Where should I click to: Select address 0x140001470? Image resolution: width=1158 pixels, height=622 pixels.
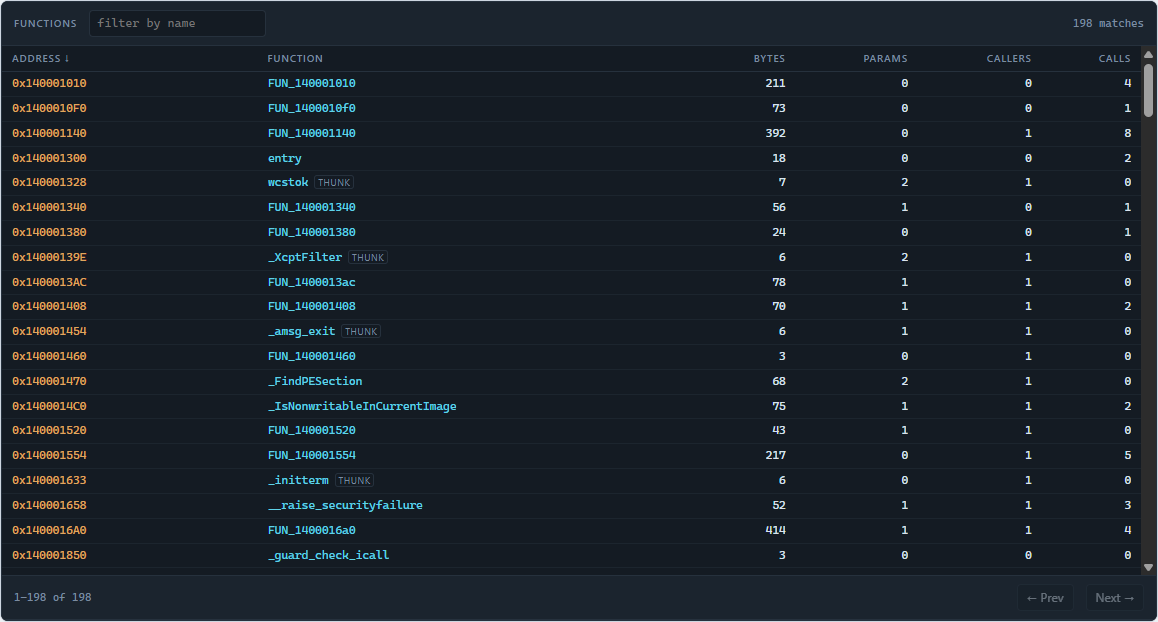coord(49,382)
